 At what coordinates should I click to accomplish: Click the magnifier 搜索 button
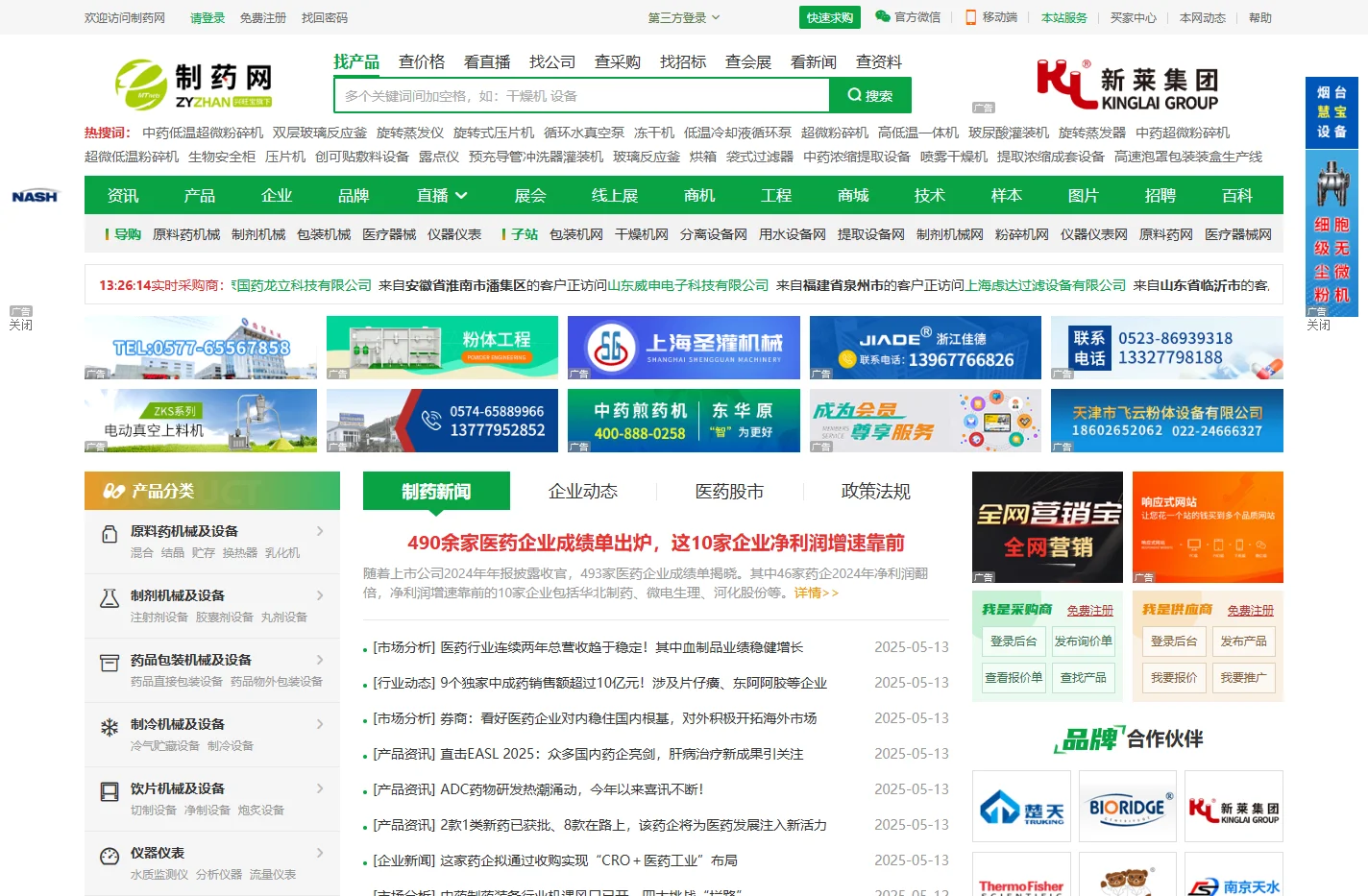(870, 95)
